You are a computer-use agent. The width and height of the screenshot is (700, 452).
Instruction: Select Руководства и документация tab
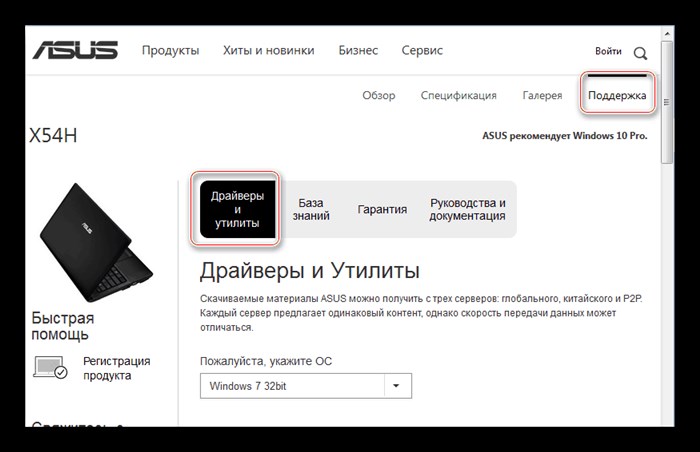(467, 209)
